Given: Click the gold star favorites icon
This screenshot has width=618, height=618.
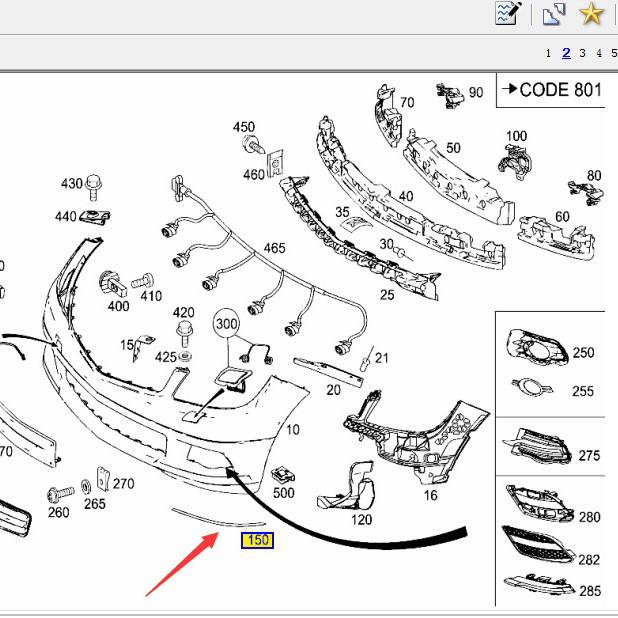Looking at the screenshot, I should tap(592, 14).
